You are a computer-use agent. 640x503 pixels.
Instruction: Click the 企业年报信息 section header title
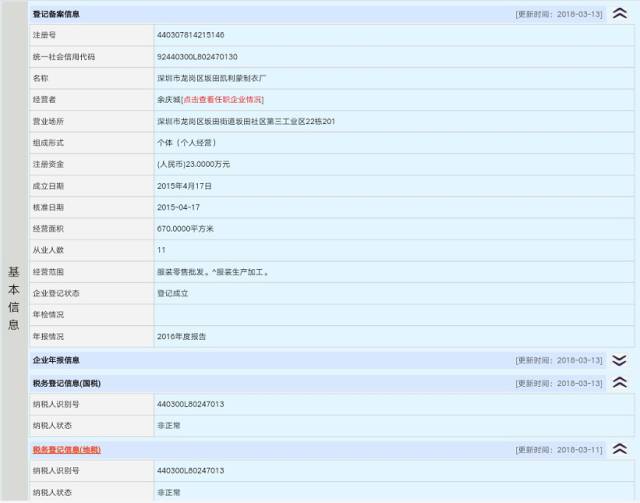click(x=56, y=360)
